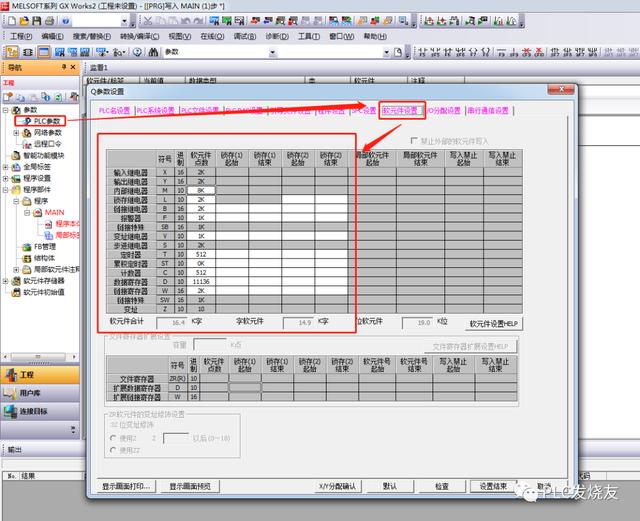This screenshot has height=521, width=640.
Task: Click navigation panel horizontal scrollbar
Action: [x=40, y=357]
